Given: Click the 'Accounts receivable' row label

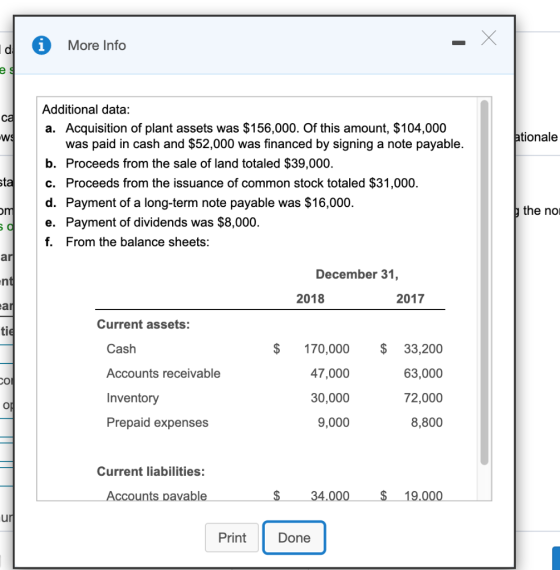Looking at the screenshot, I should [163, 373].
